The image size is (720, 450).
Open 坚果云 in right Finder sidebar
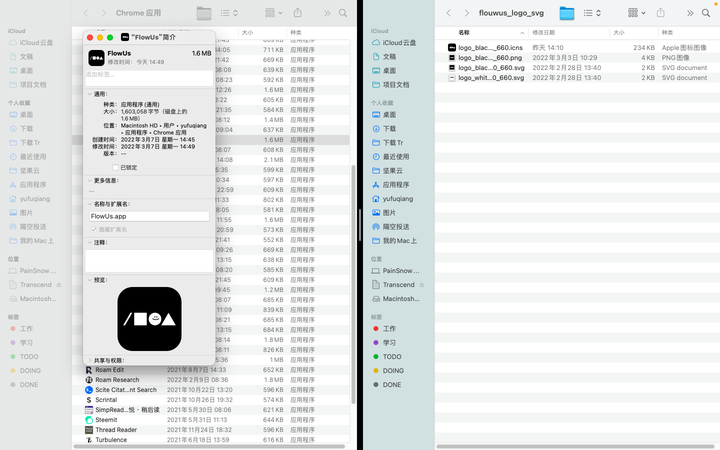(387, 171)
